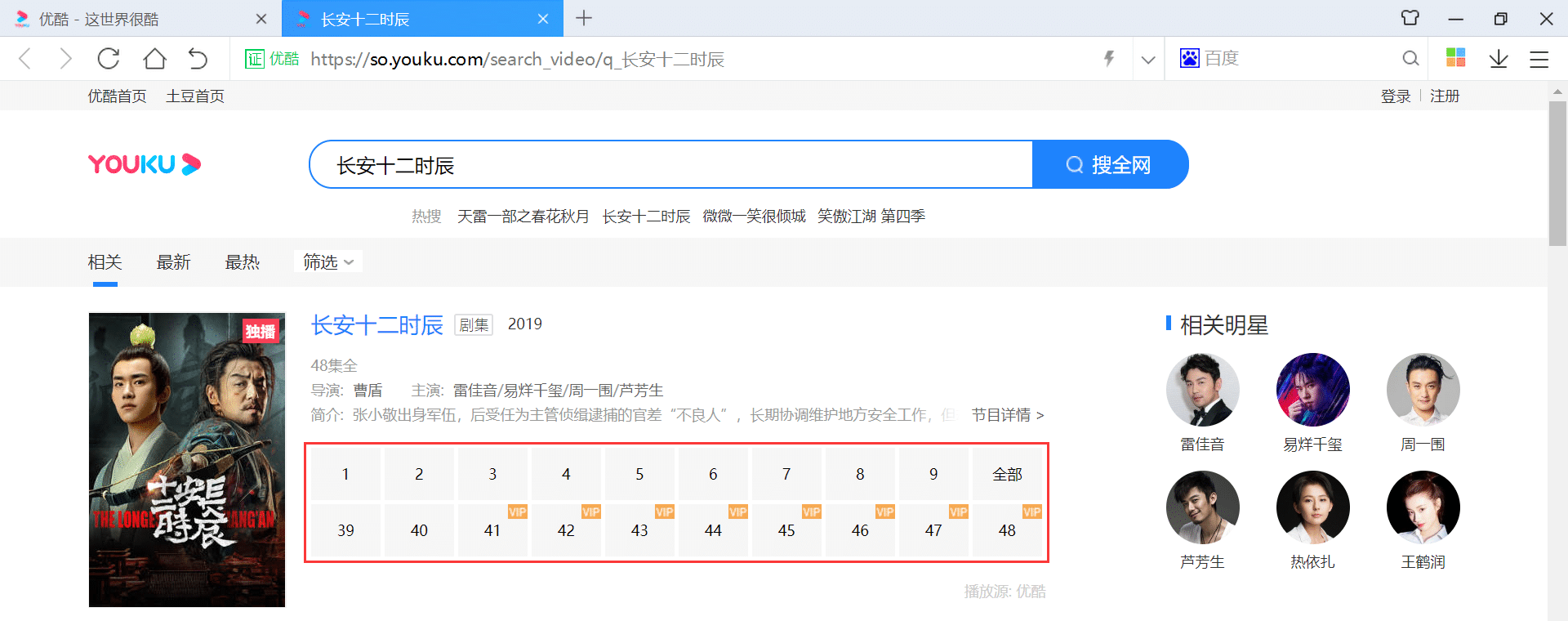Click the browser refresh icon

click(x=109, y=59)
